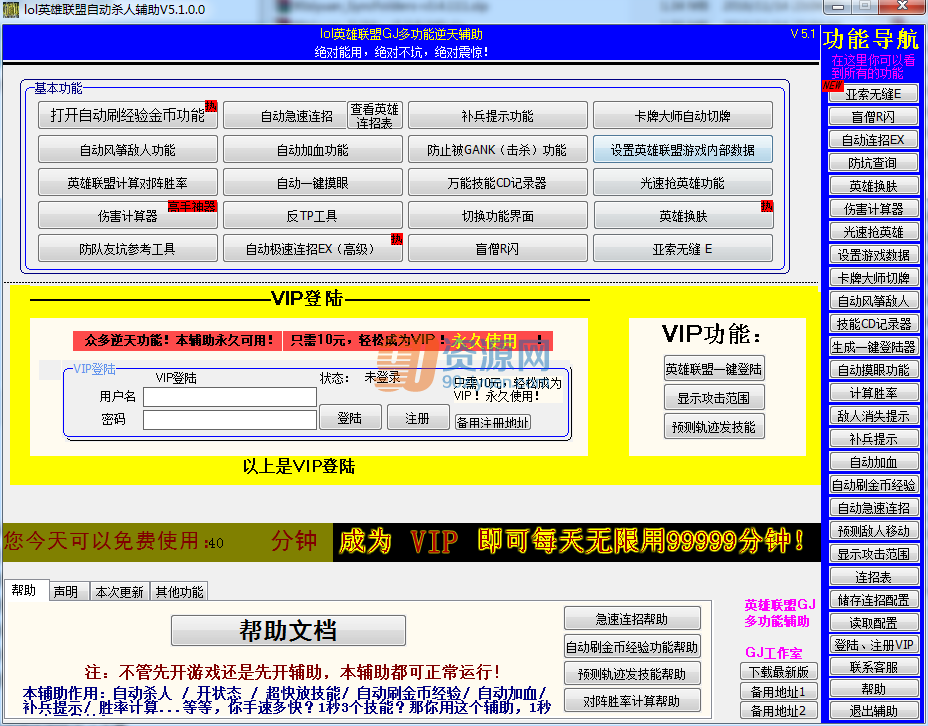This screenshot has height=726, width=928.
Task: Open 打开自动刷经验金币功能
Action: tap(128, 115)
